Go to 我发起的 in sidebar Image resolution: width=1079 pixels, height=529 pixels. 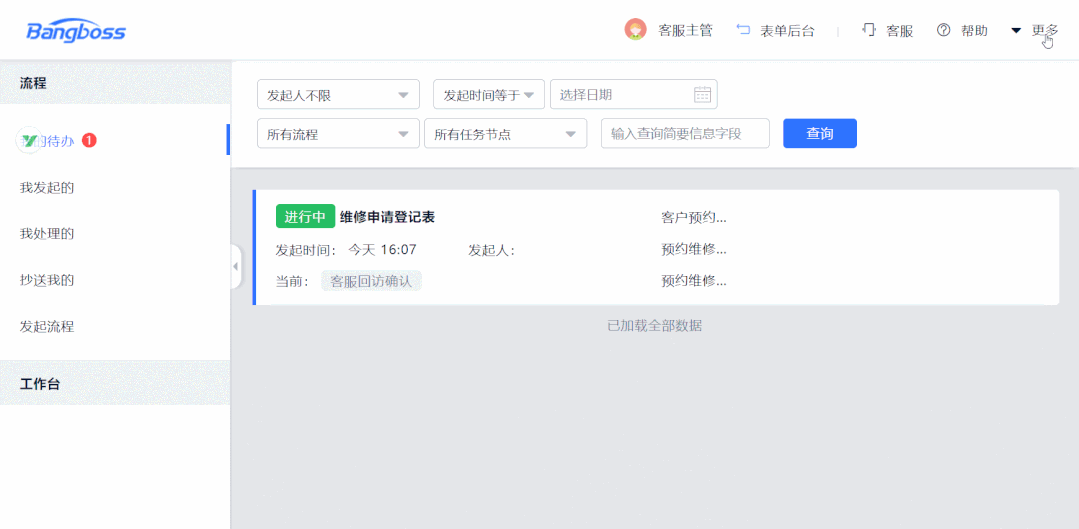47,187
